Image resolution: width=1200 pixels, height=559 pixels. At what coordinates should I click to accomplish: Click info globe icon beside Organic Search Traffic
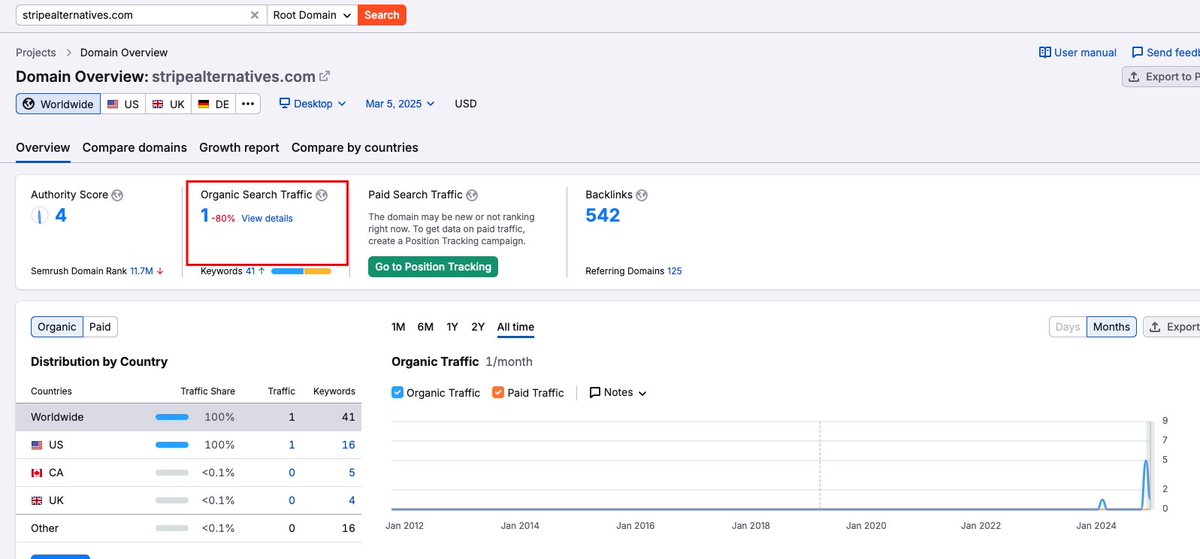(x=322, y=195)
